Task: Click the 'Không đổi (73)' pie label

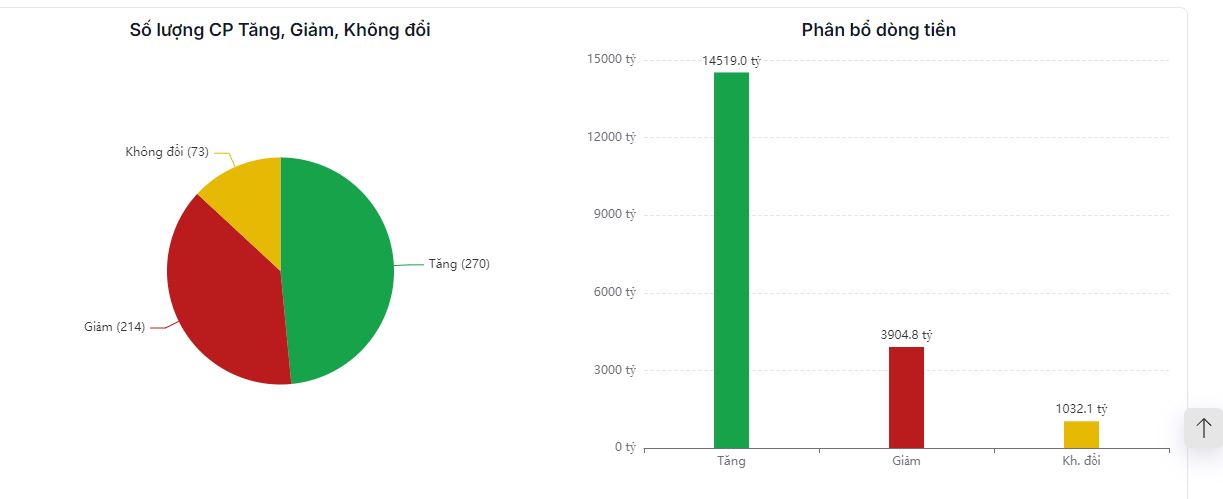Action: click(x=166, y=152)
